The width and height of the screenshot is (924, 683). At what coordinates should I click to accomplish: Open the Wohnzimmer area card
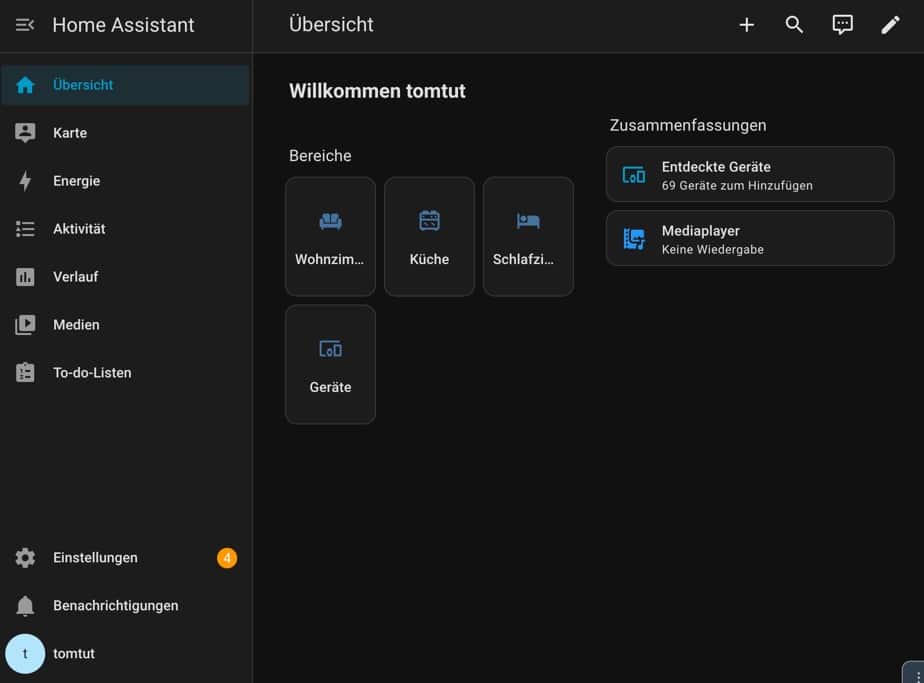(330, 237)
